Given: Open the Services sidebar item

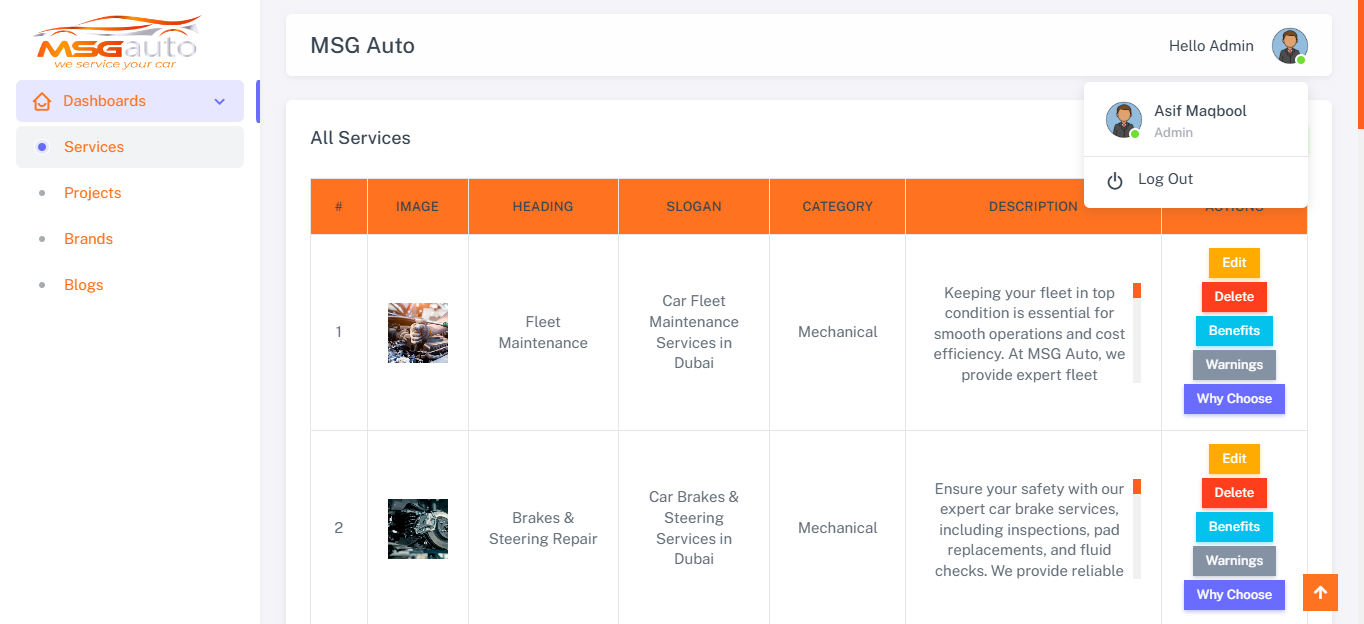Looking at the screenshot, I should click(94, 147).
